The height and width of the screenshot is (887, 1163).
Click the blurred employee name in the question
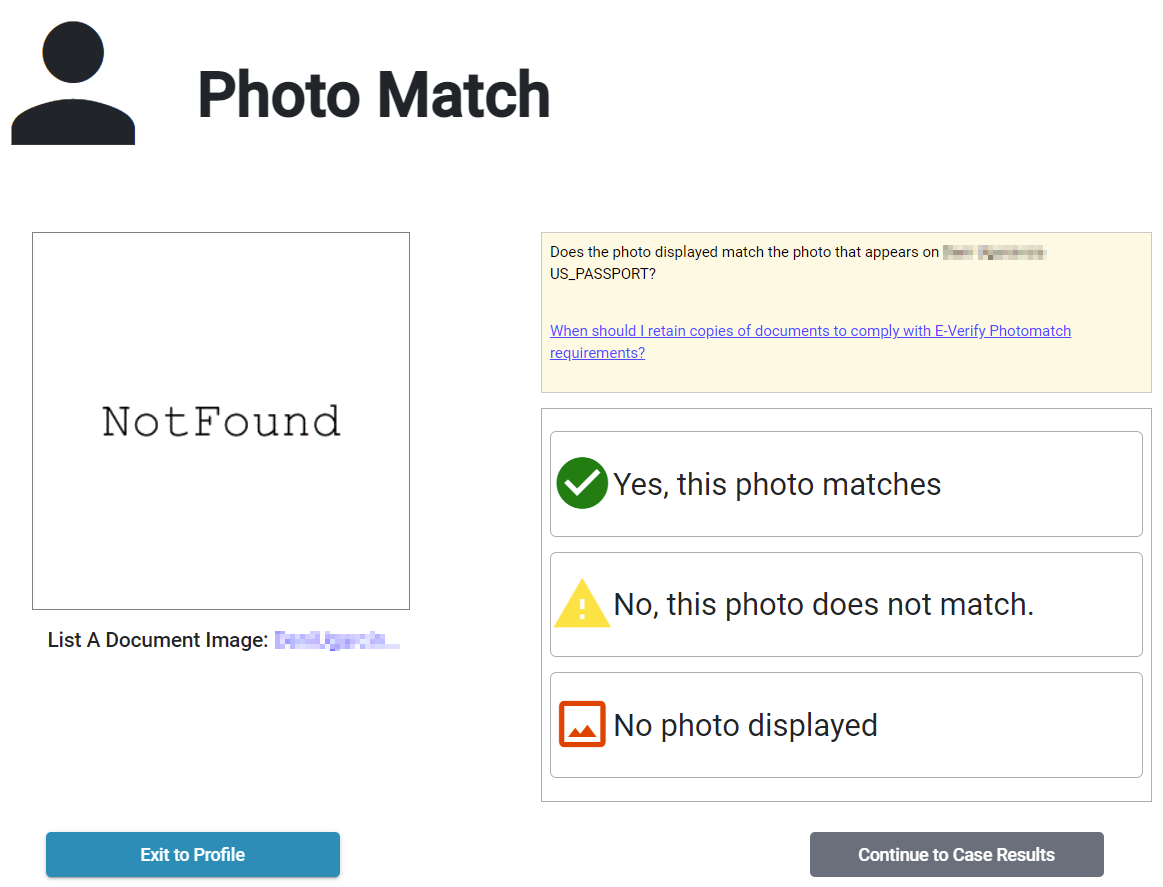995,252
